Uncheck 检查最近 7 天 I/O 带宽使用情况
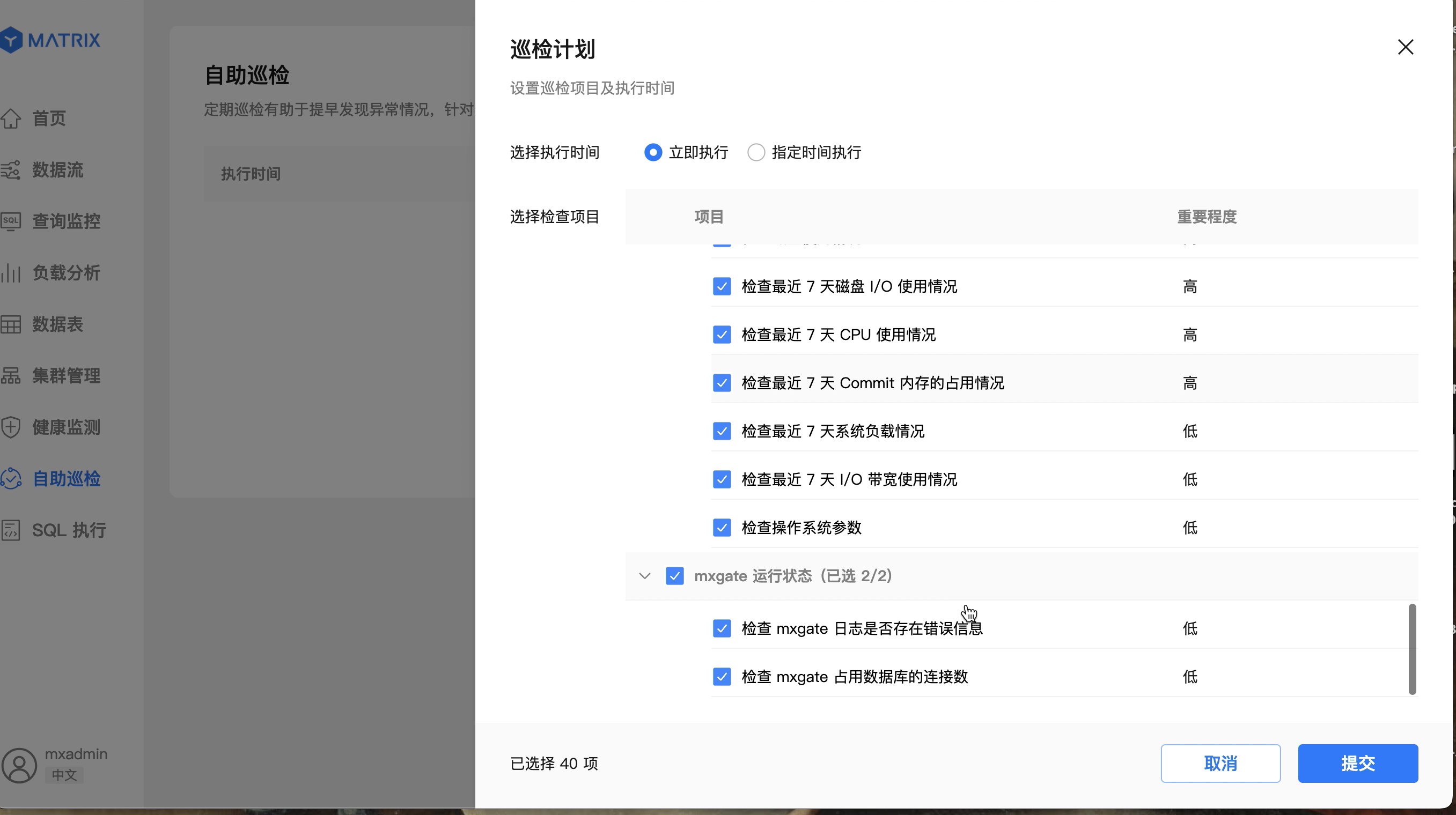Image resolution: width=1456 pixels, height=815 pixels. click(722, 479)
